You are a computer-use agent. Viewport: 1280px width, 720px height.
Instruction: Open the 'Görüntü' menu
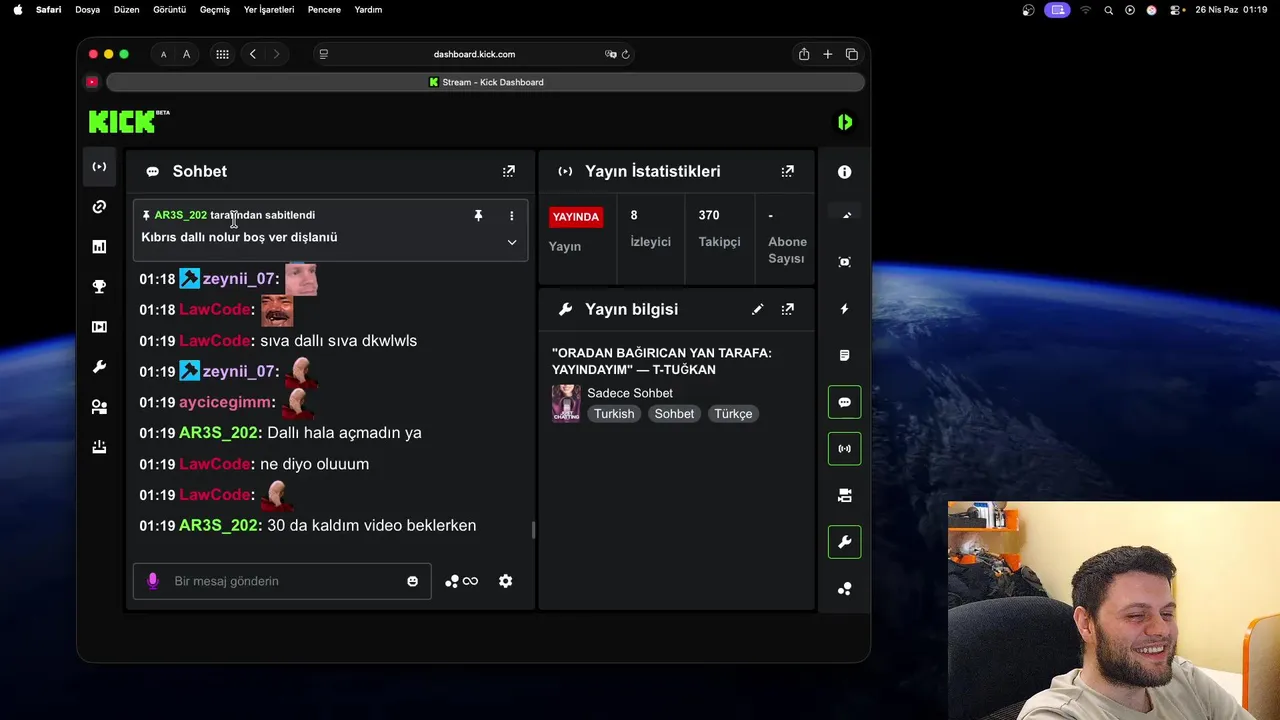click(x=170, y=10)
